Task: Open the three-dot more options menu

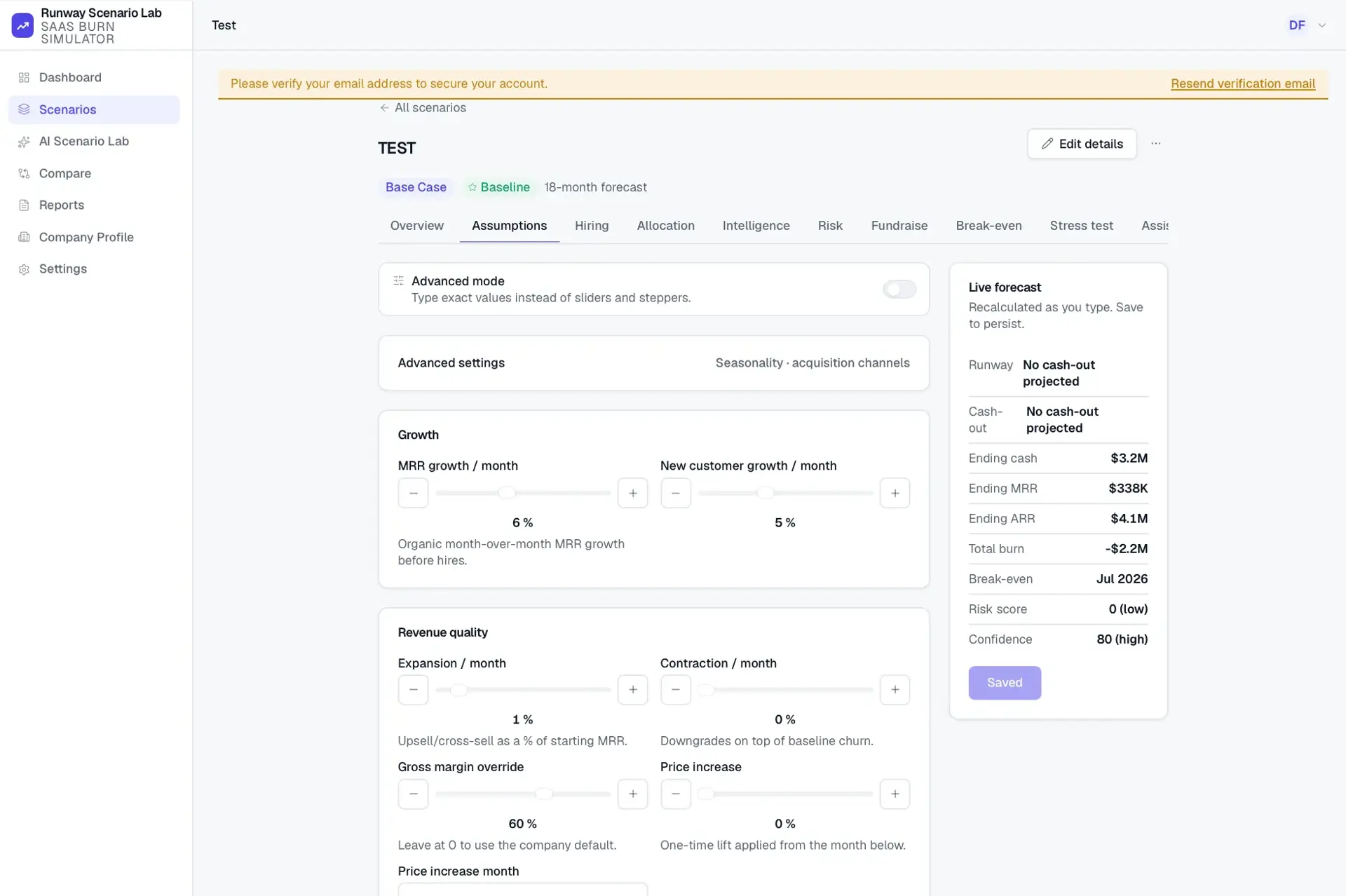Action: (1155, 144)
